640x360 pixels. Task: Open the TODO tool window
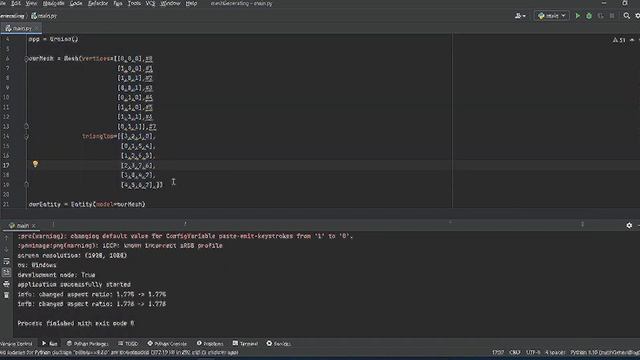click(128, 344)
